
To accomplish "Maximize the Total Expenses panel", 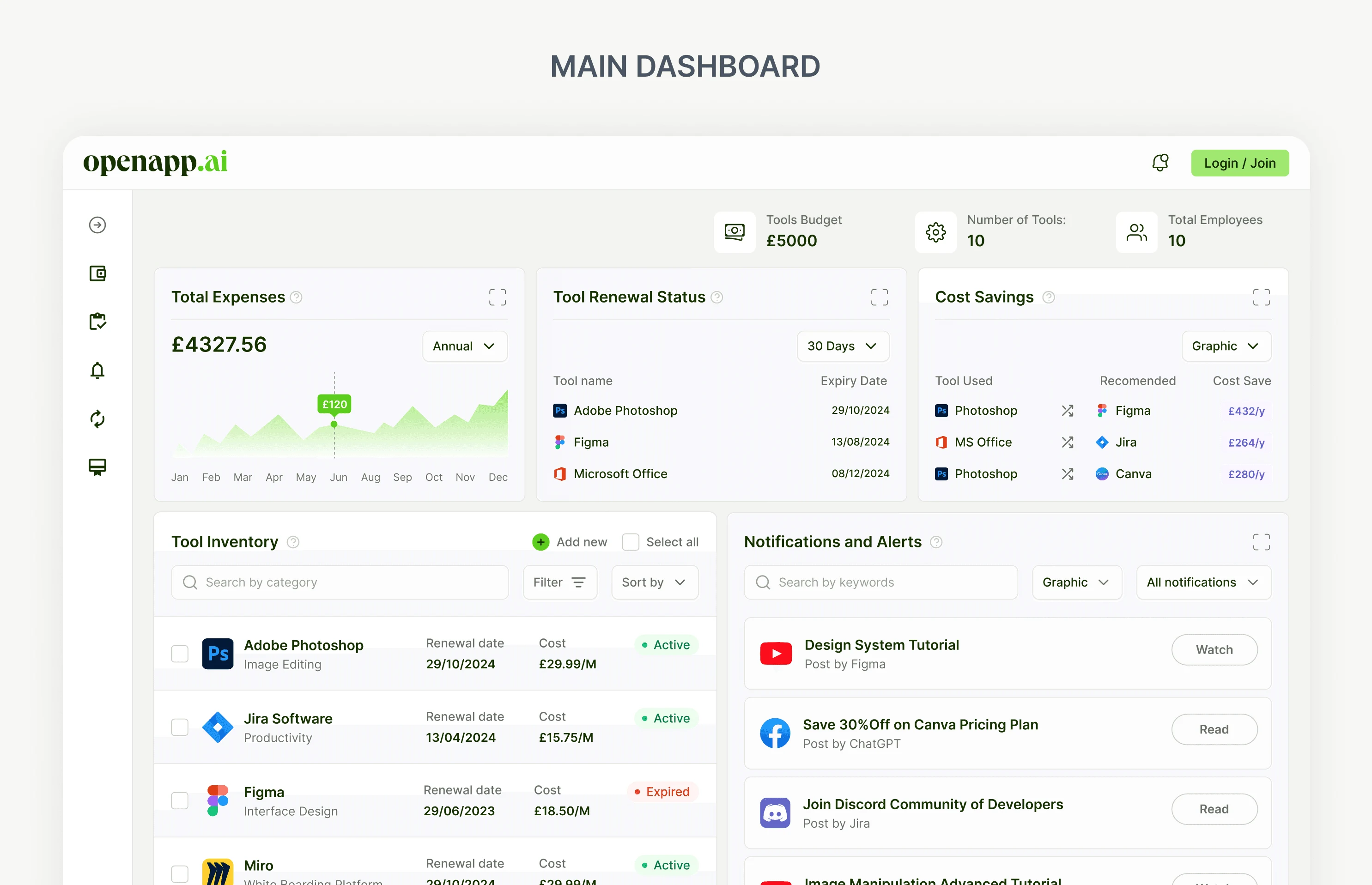I will click(x=497, y=297).
